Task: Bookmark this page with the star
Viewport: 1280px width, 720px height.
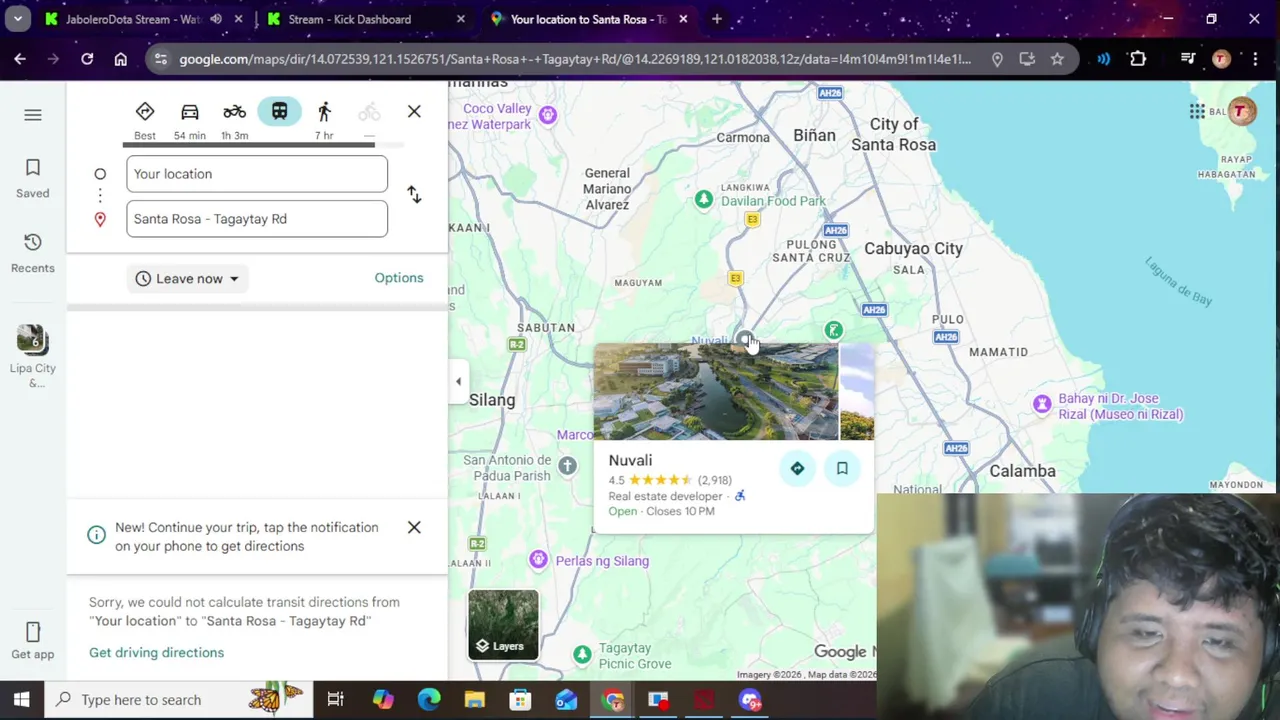Action: point(1057,59)
